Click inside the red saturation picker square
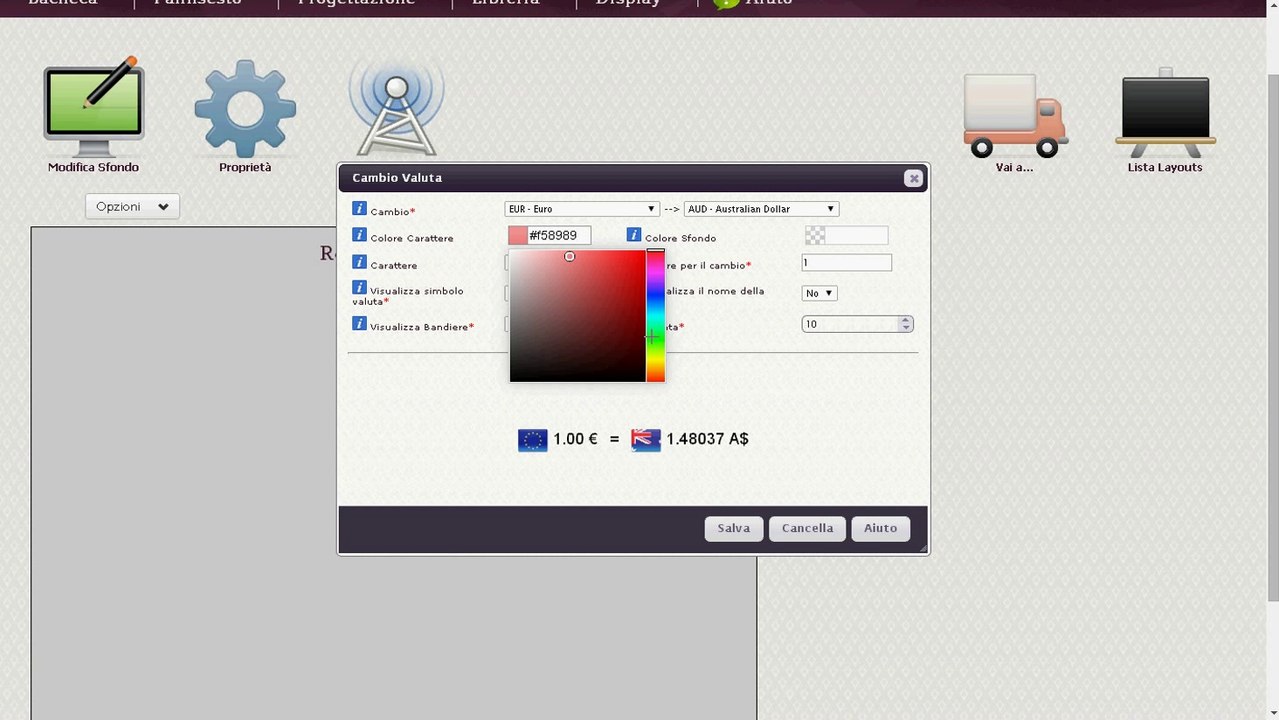Image resolution: width=1279 pixels, height=720 pixels. [x=578, y=316]
